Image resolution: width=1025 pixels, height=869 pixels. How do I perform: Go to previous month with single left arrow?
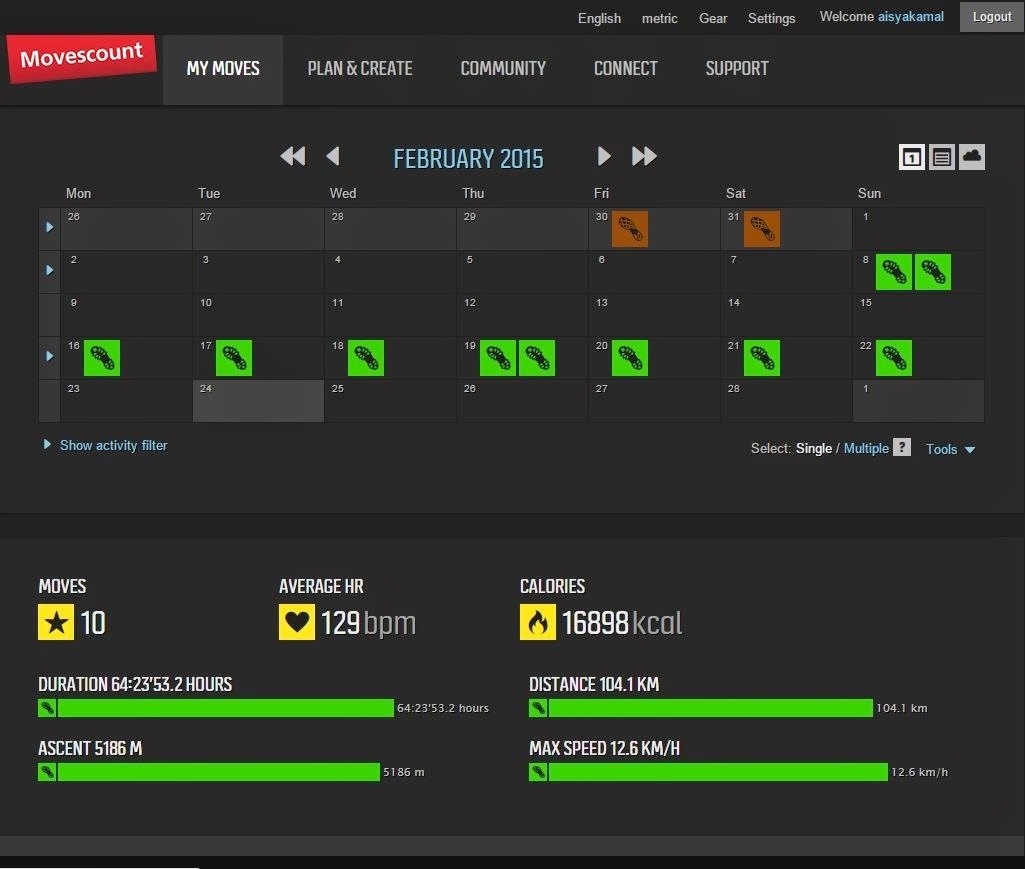point(333,156)
